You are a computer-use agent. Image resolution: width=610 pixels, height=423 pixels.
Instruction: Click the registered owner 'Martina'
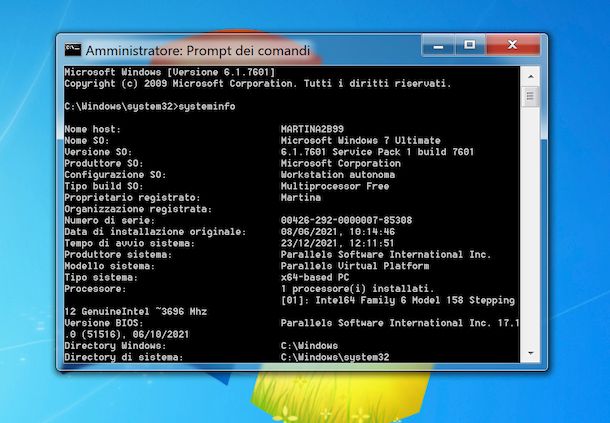(x=301, y=197)
